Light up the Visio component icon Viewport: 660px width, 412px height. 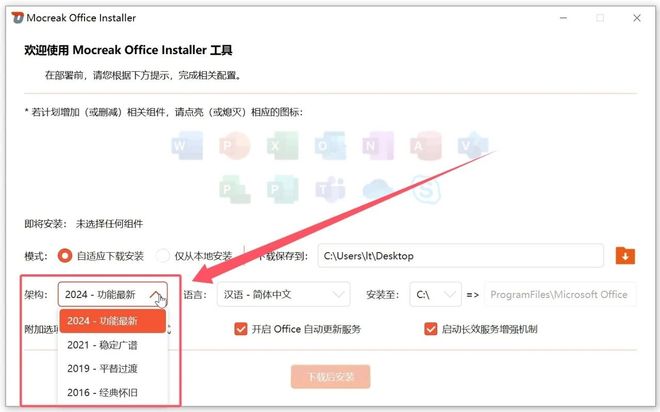click(x=473, y=146)
